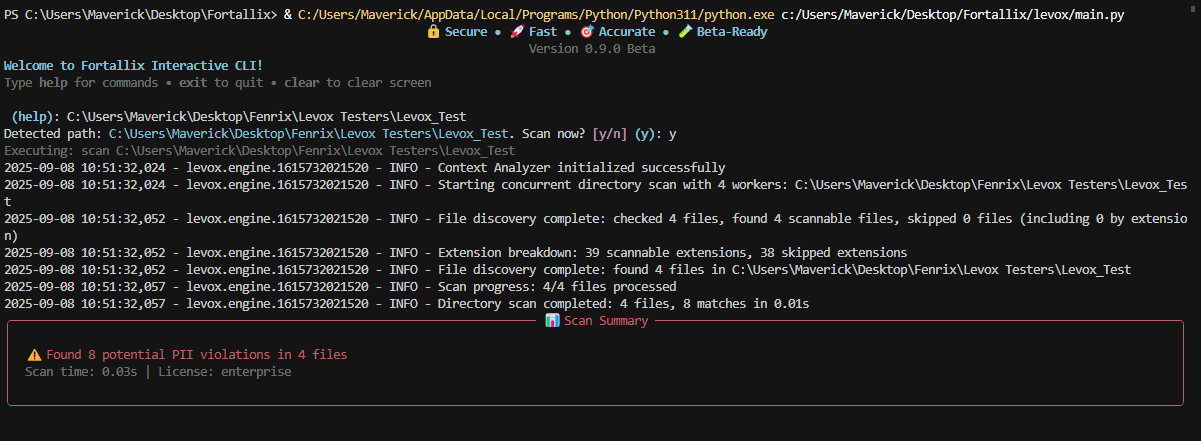The image size is (1201, 441).
Task: Click 'clear to clear screen' in the hint line
Action: [x=357, y=83]
